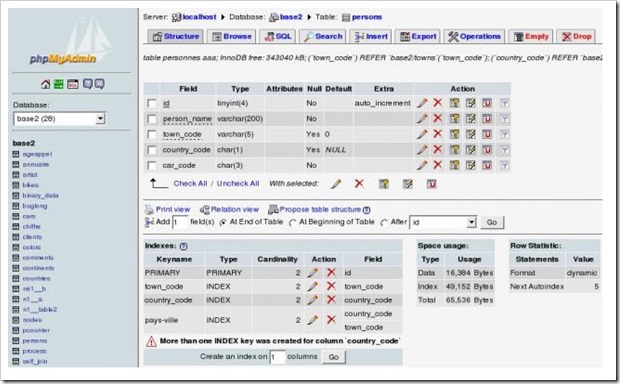Viewport: 620px width, 384px height.
Task: Set Primary key icon on town_code row
Action: pos(455,134)
